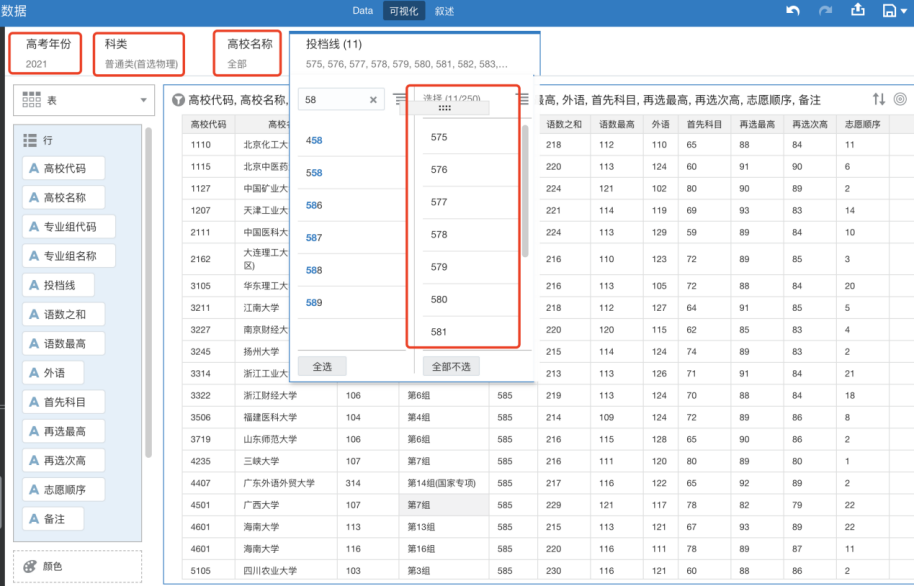The height and width of the screenshot is (586, 914).
Task: Click the 全部不选 button
Action: (451, 366)
